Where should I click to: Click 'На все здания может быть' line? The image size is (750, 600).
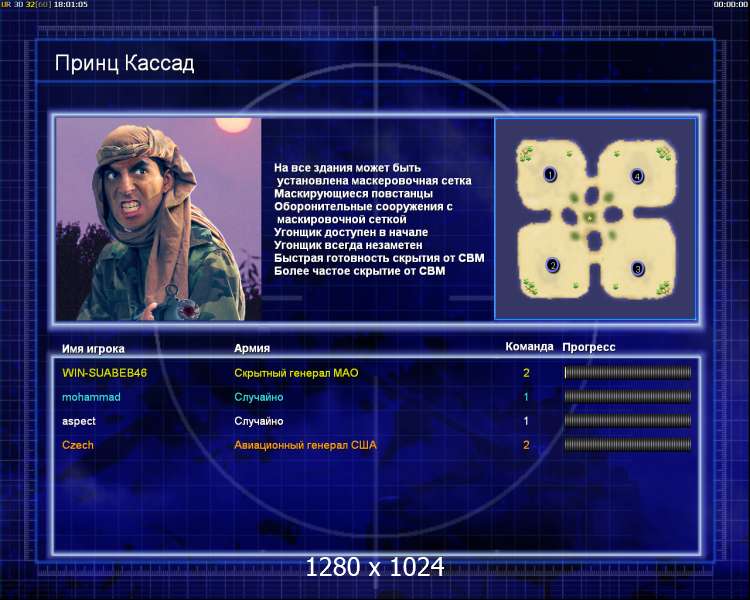tap(347, 168)
